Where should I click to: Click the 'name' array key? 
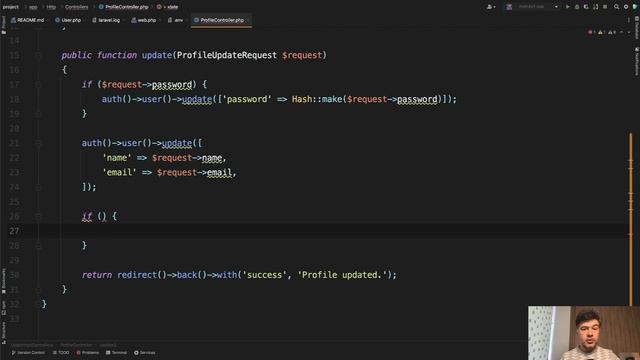tap(117, 158)
